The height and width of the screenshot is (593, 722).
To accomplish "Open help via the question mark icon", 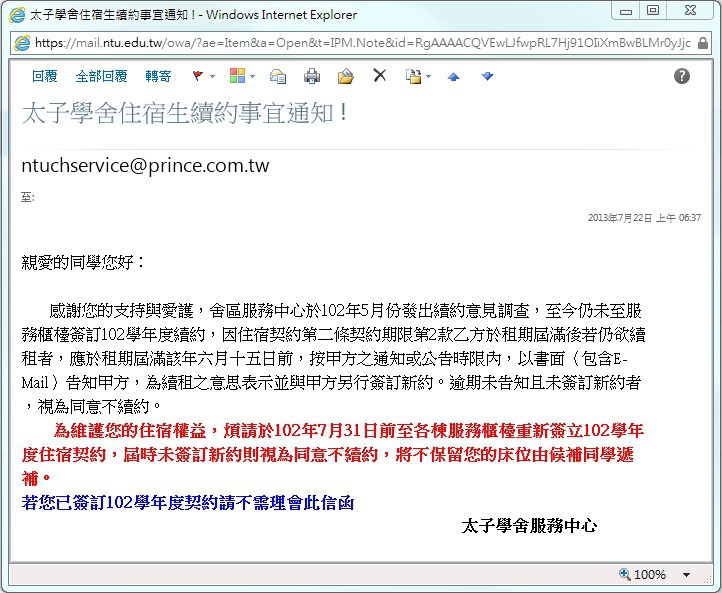I will (681, 76).
